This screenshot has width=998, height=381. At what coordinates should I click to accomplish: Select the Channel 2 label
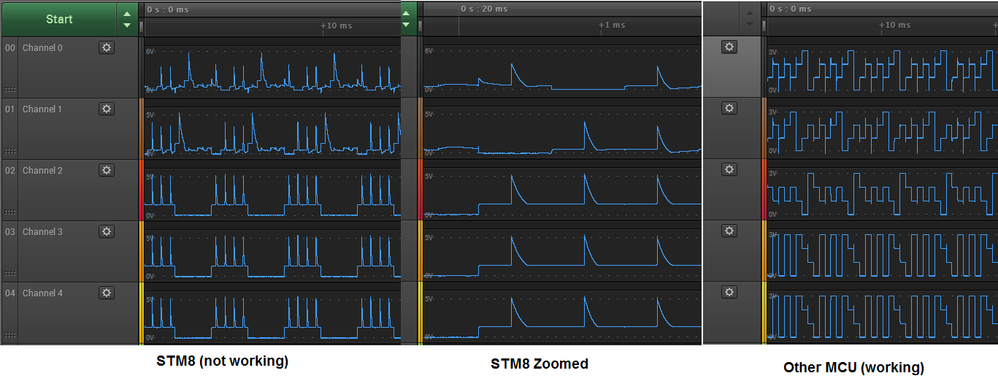(43, 170)
